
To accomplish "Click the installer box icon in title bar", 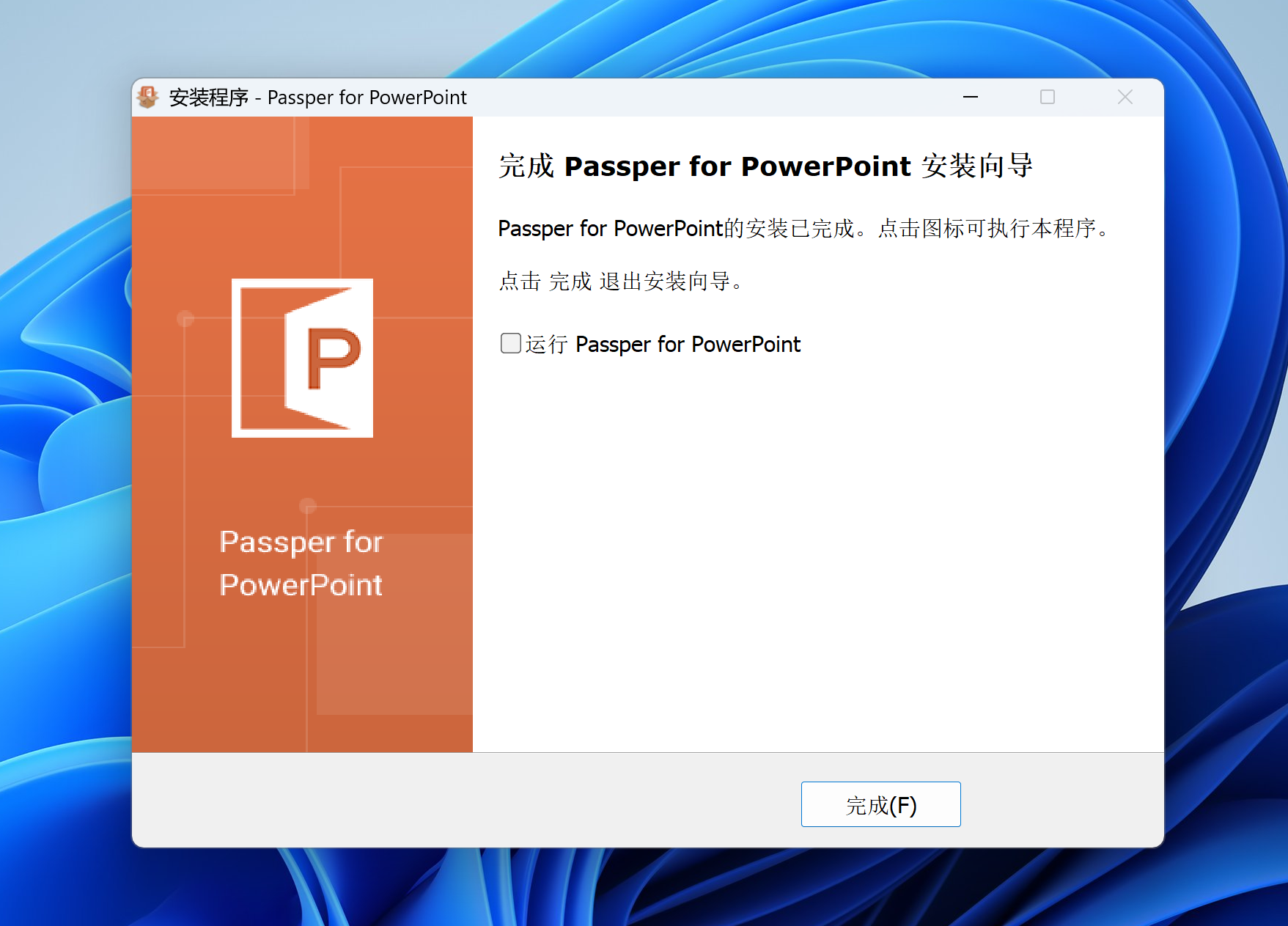I will 148,97.
